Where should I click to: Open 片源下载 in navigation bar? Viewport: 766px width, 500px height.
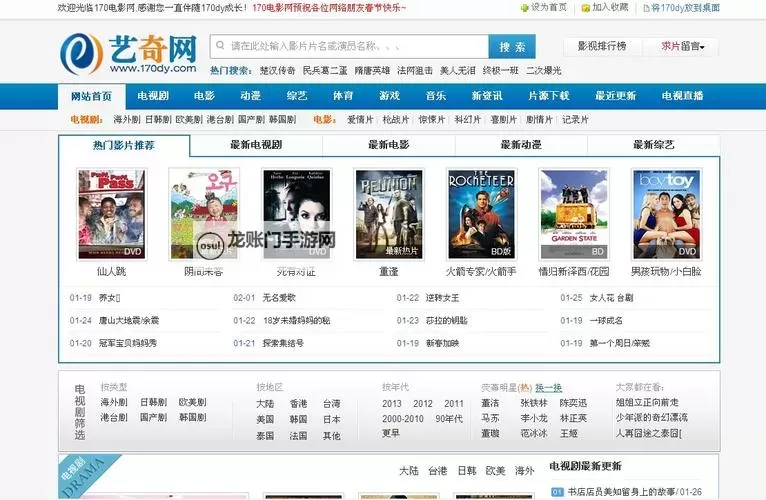[x=549, y=96]
